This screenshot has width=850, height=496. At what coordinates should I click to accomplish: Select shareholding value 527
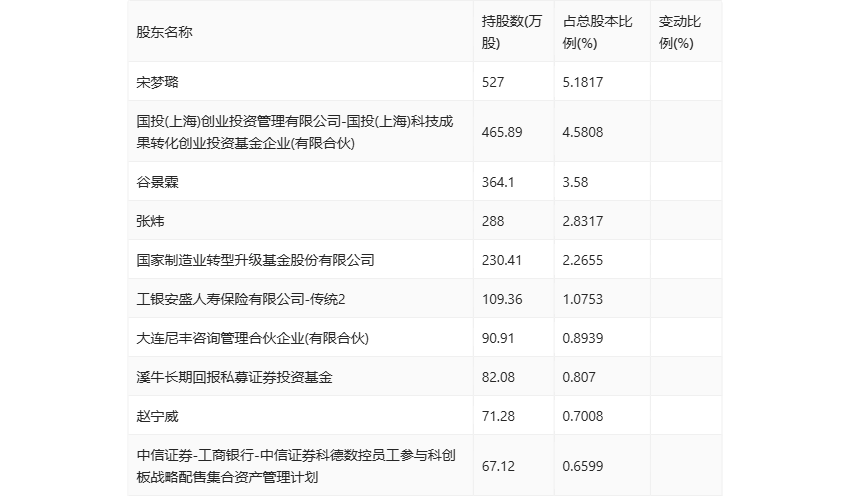tap(493, 82)
